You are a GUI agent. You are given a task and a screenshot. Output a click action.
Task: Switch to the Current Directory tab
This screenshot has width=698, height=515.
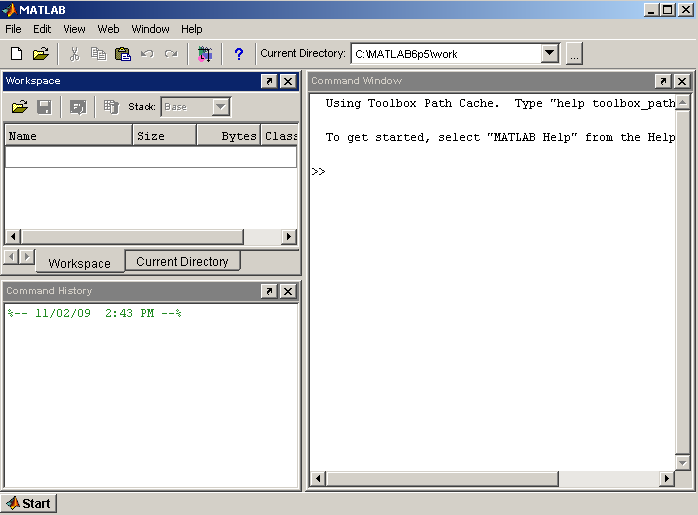point(182,261)
